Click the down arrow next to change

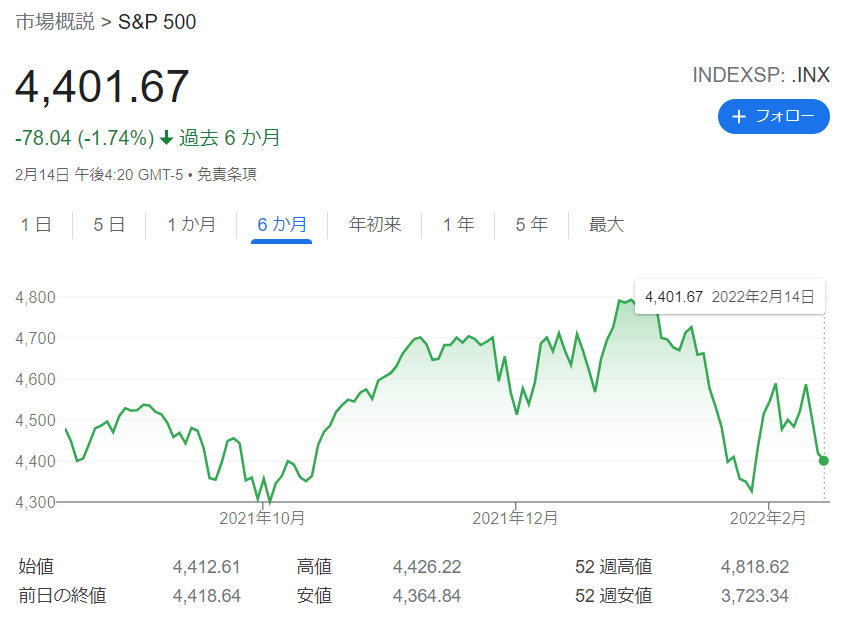tap(167, 138)
